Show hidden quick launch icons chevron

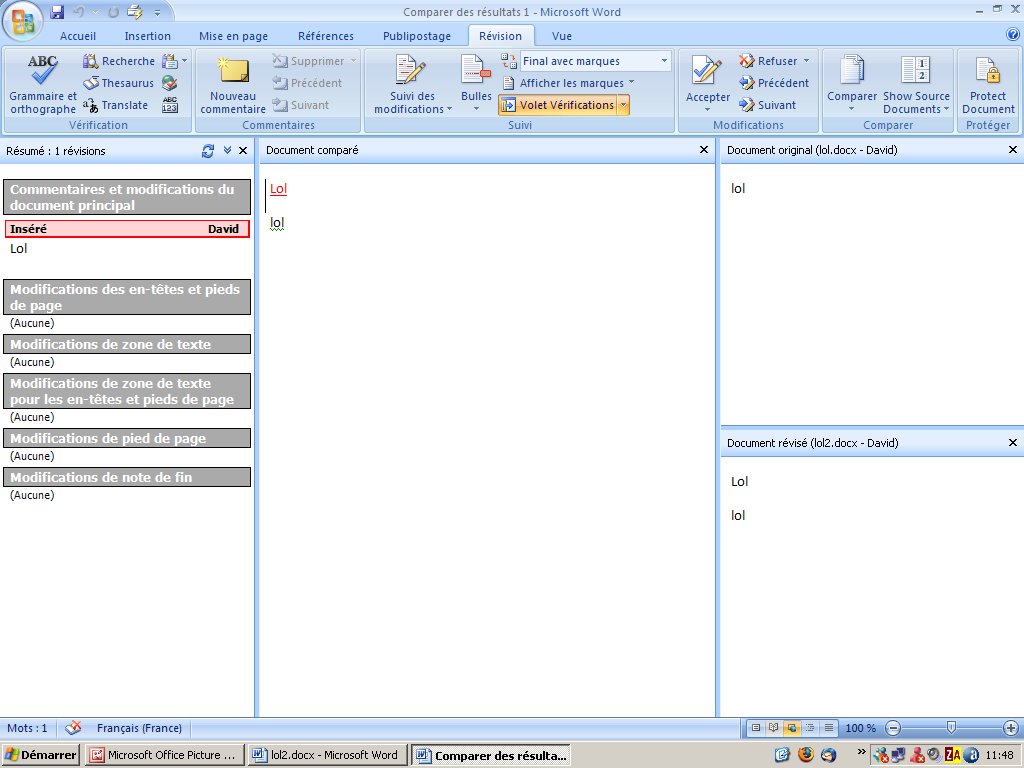pos(861,751)
